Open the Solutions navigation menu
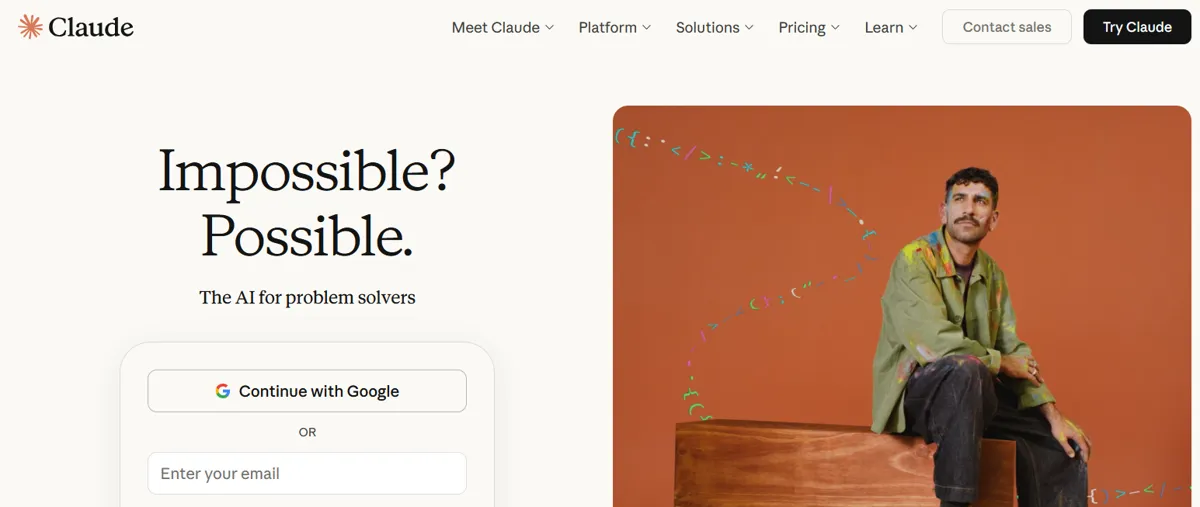Image resolution: width=1200 pixels, height=507 pixels. pyautogui.click(x=707, y=28)
